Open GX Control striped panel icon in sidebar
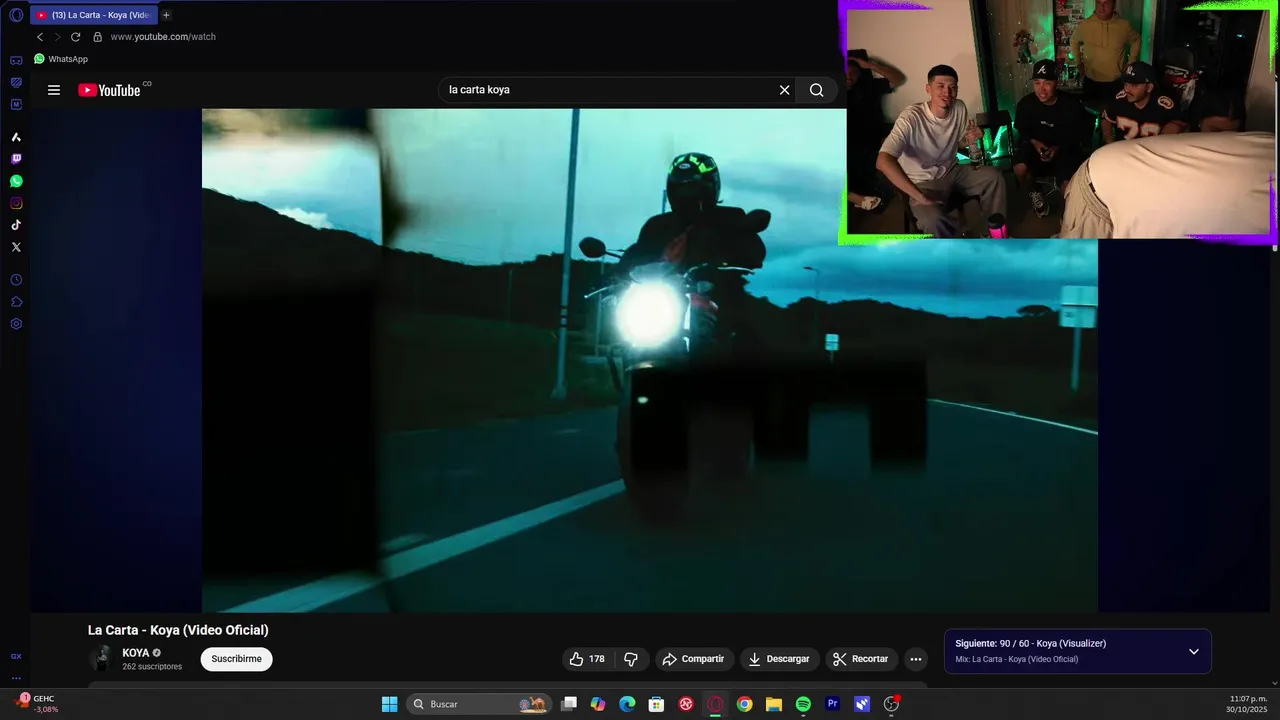The width and height of the screenshot is (1280, 720). pos(16,82)
